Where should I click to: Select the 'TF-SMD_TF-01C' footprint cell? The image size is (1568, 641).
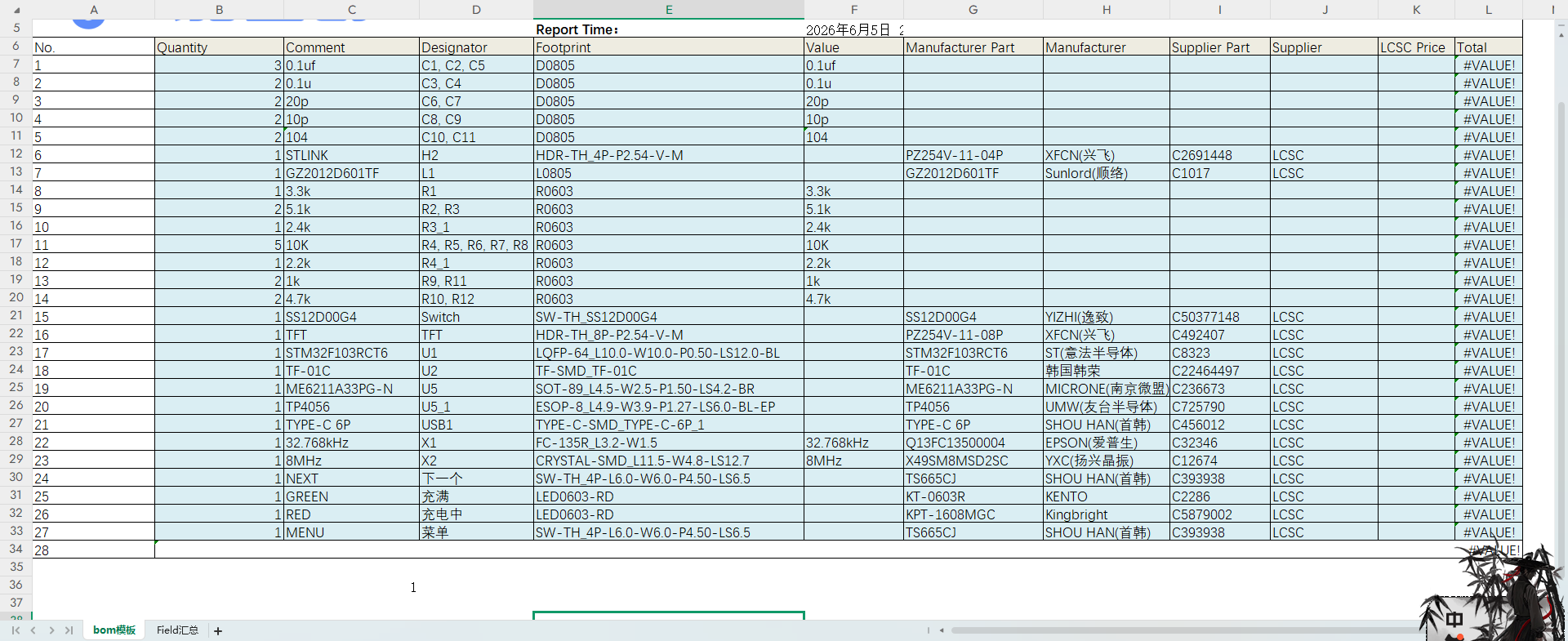point(669,371)
